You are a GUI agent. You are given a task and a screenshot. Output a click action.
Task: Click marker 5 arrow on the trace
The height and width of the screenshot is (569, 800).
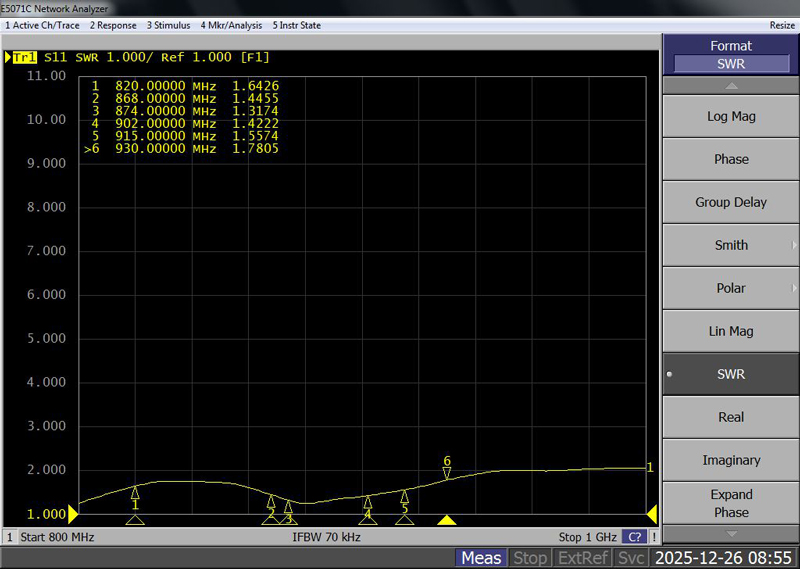pyautogui.click(x=404, y=496)
